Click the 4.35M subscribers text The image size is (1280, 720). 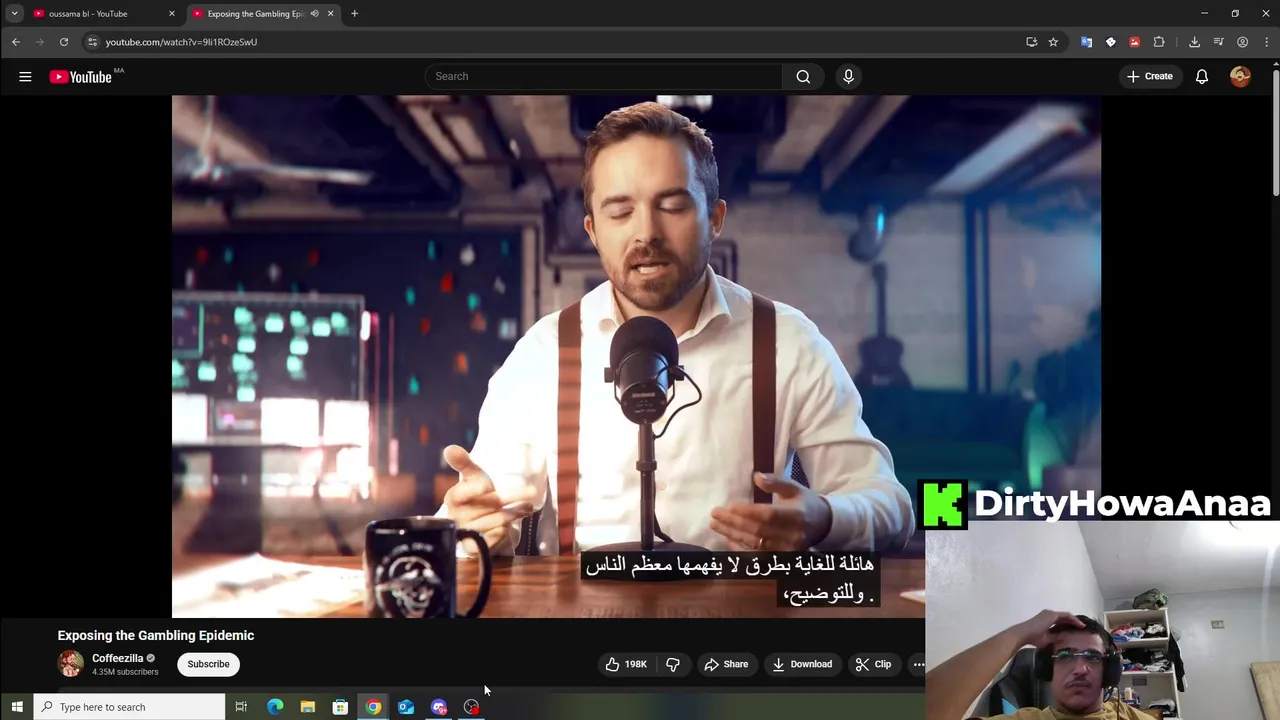pyautogui.click(x=125, y=672)
